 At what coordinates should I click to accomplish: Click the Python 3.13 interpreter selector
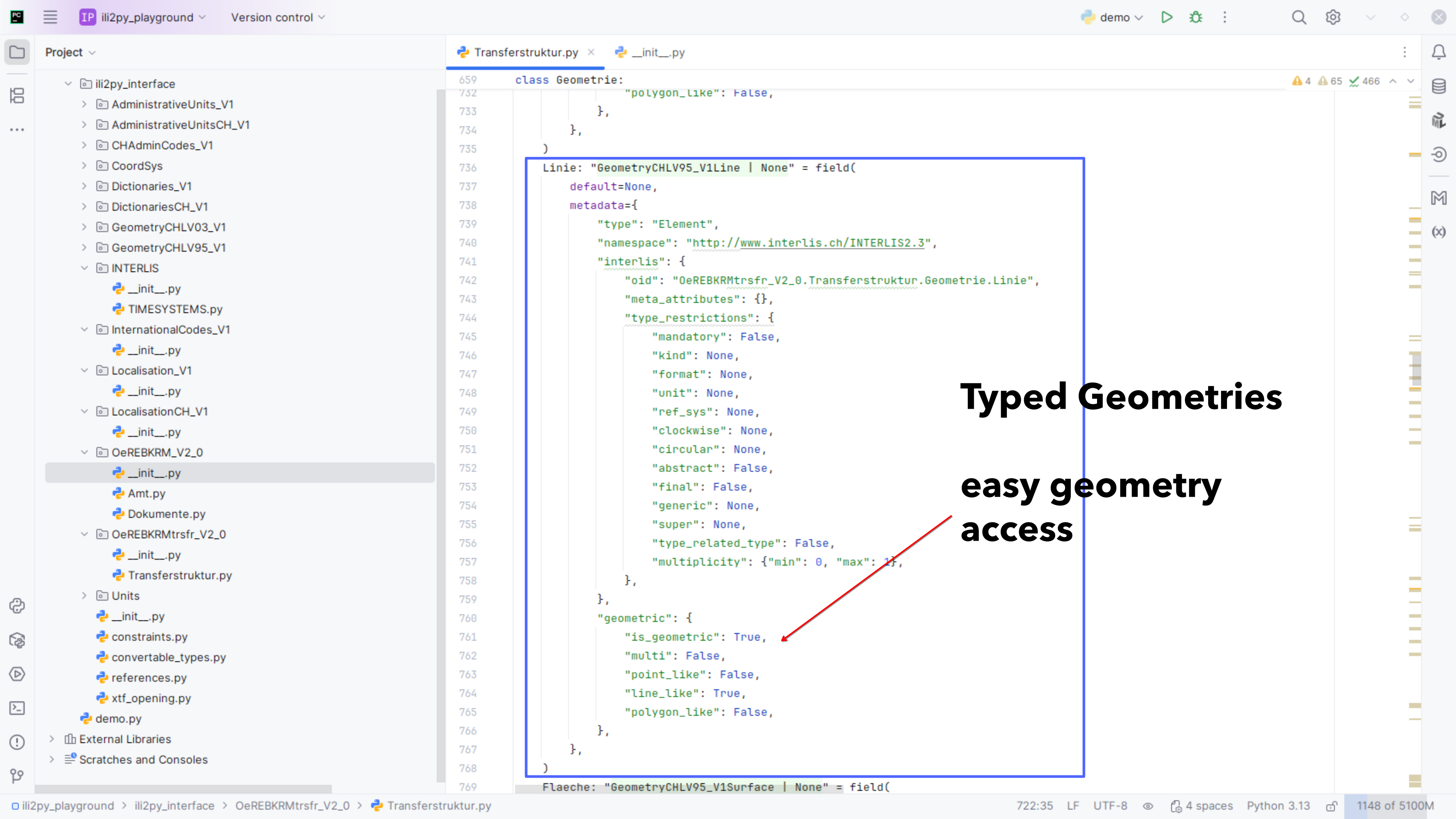click(1278, 806)
